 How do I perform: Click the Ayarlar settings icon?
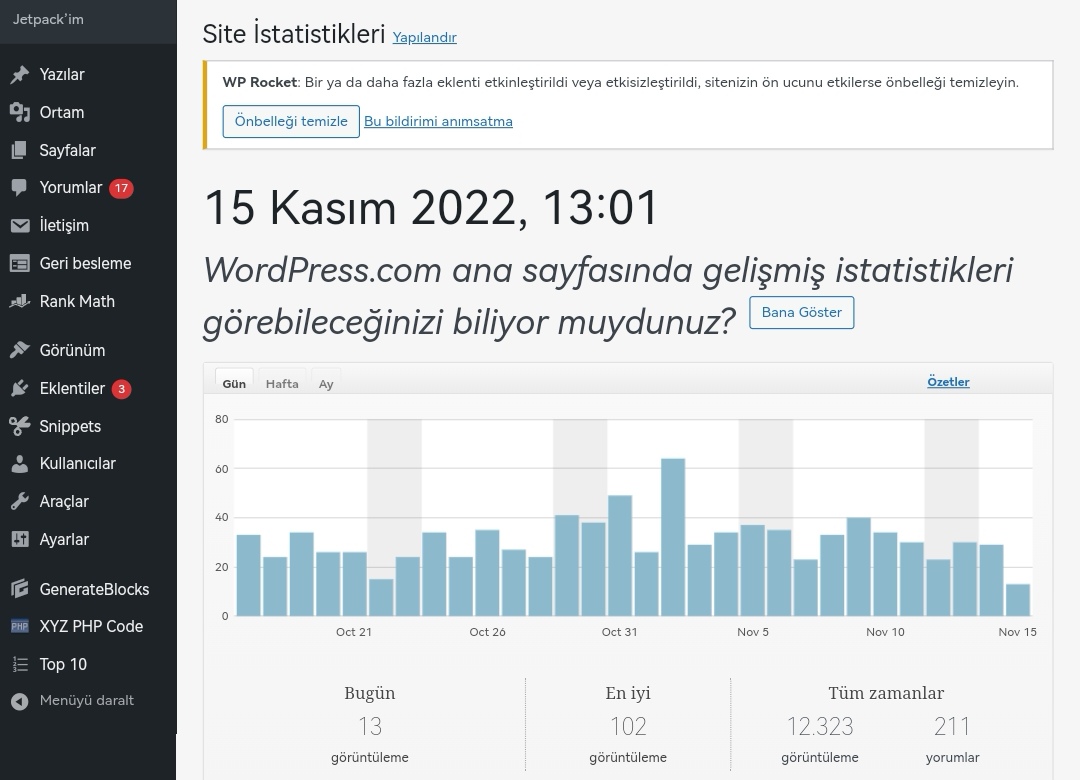pyautogui.click(x=20, y=540)
